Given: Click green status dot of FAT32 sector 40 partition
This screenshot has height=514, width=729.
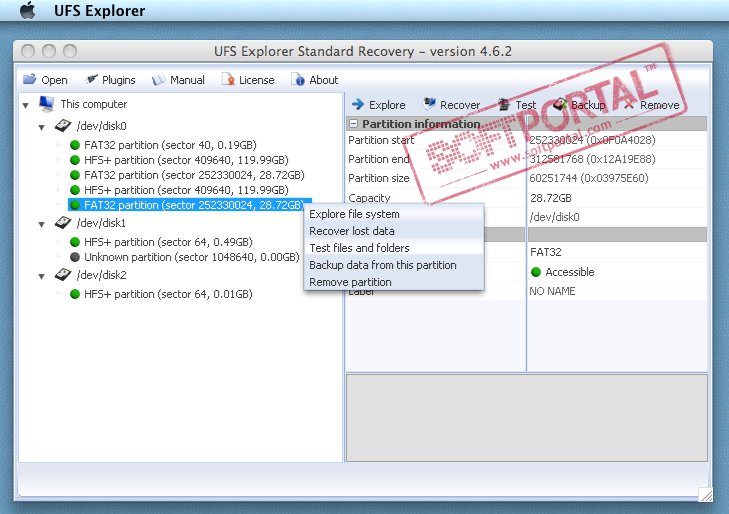Looking at the screenshot, I should pos(75,145).
